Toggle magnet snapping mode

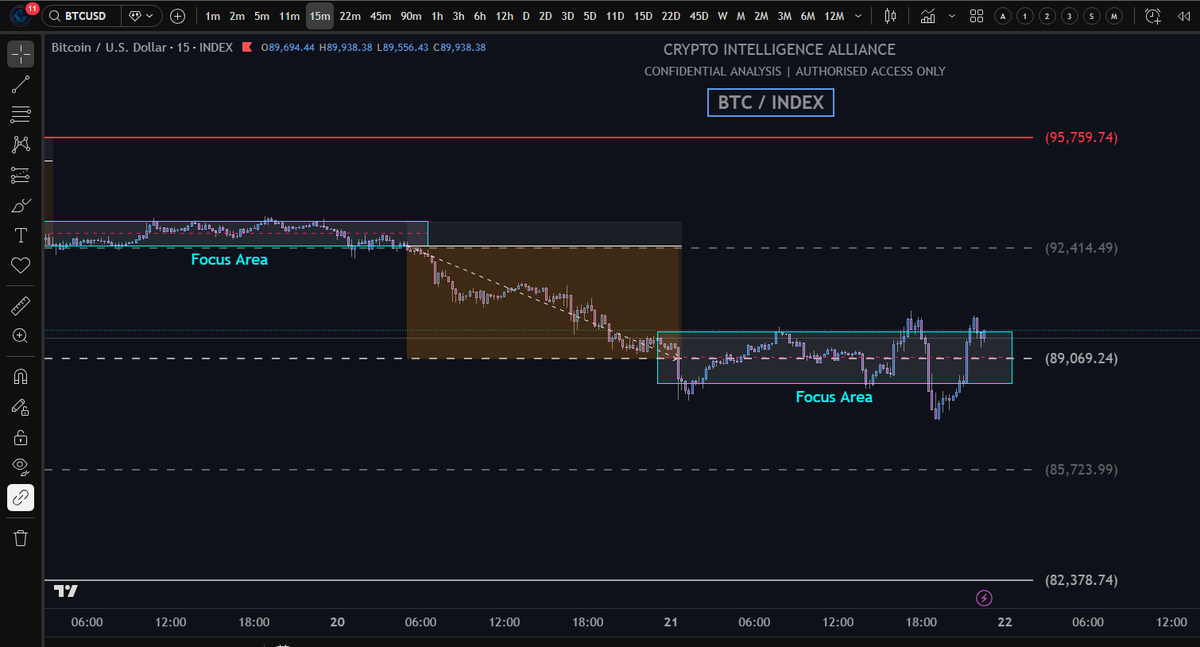click(20, 377)
